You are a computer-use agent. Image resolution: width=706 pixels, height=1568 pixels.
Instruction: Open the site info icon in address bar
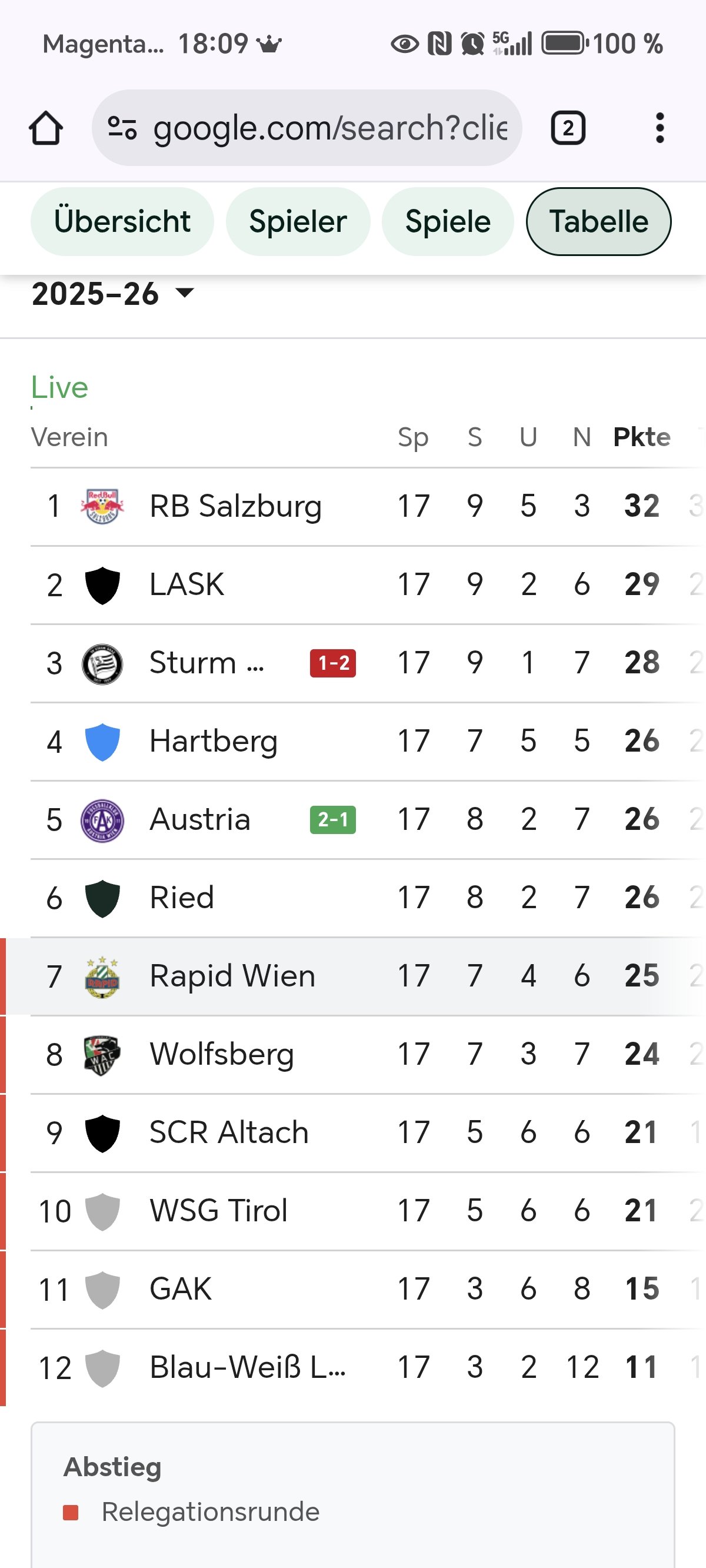click(x=122, y=128)
